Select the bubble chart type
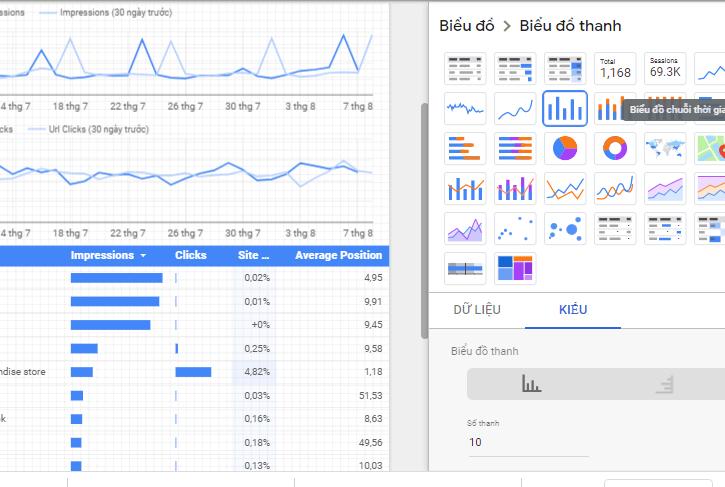725x487 pixels. 565,228
